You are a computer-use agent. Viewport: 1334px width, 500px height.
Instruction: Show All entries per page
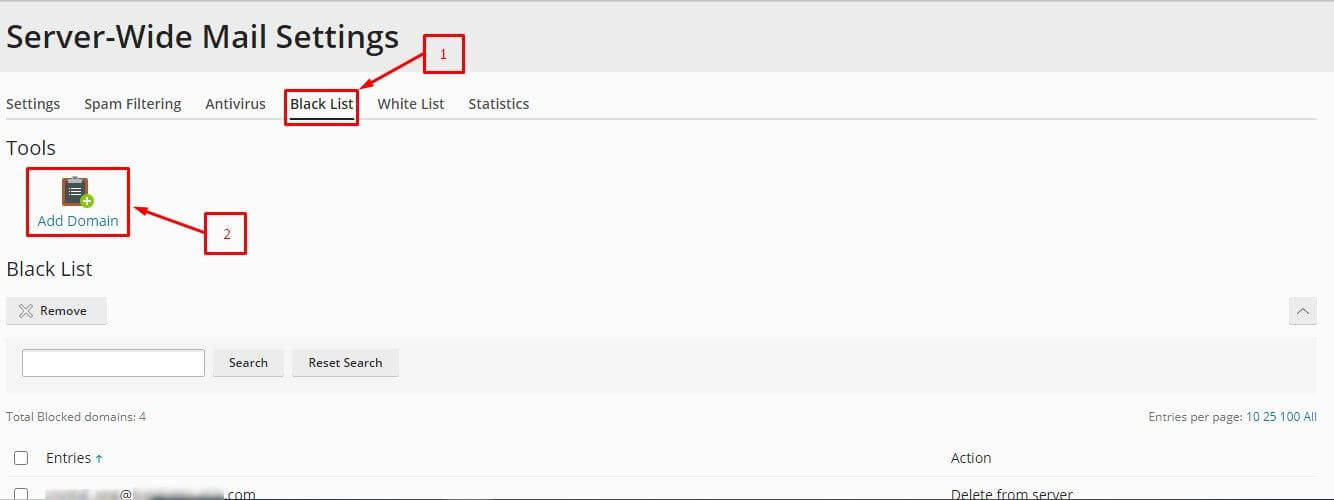(1310, 417)
